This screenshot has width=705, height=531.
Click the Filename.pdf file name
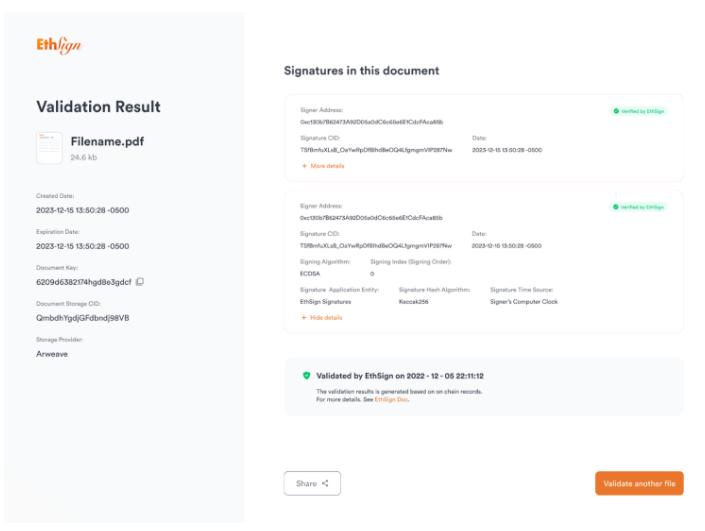click(x=108, y=141)
